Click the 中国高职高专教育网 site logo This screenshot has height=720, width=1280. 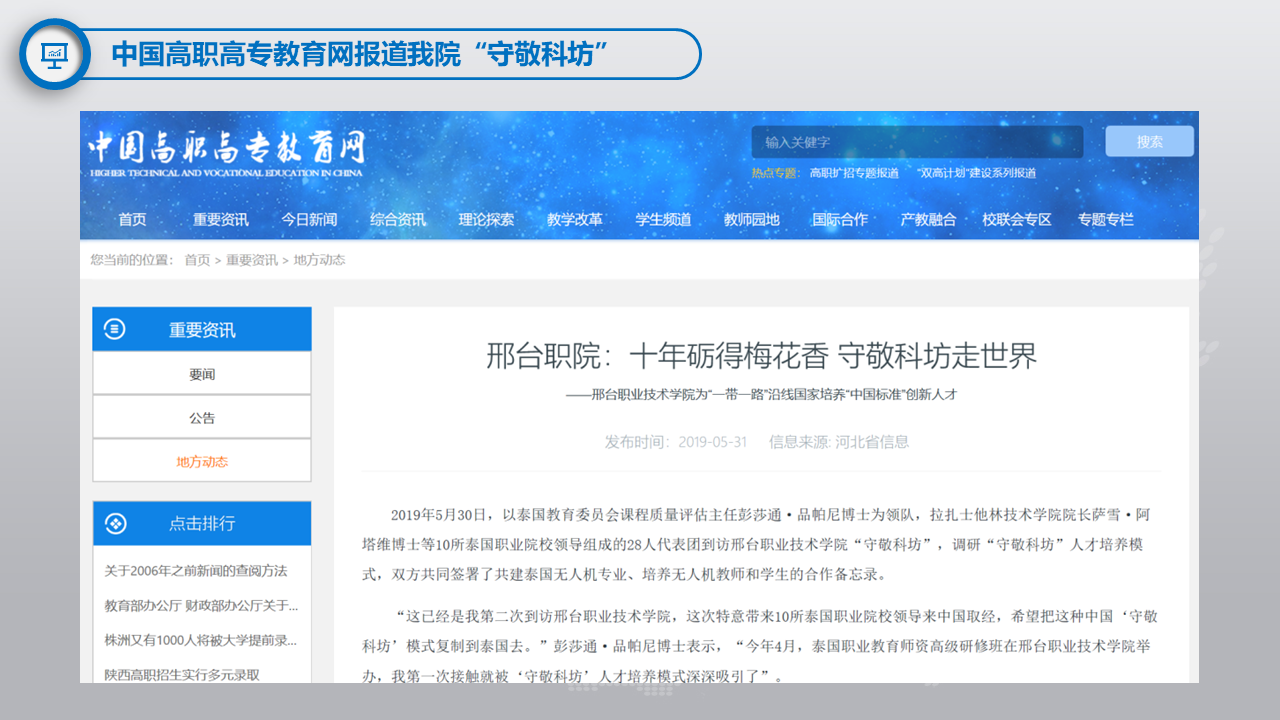226,153
